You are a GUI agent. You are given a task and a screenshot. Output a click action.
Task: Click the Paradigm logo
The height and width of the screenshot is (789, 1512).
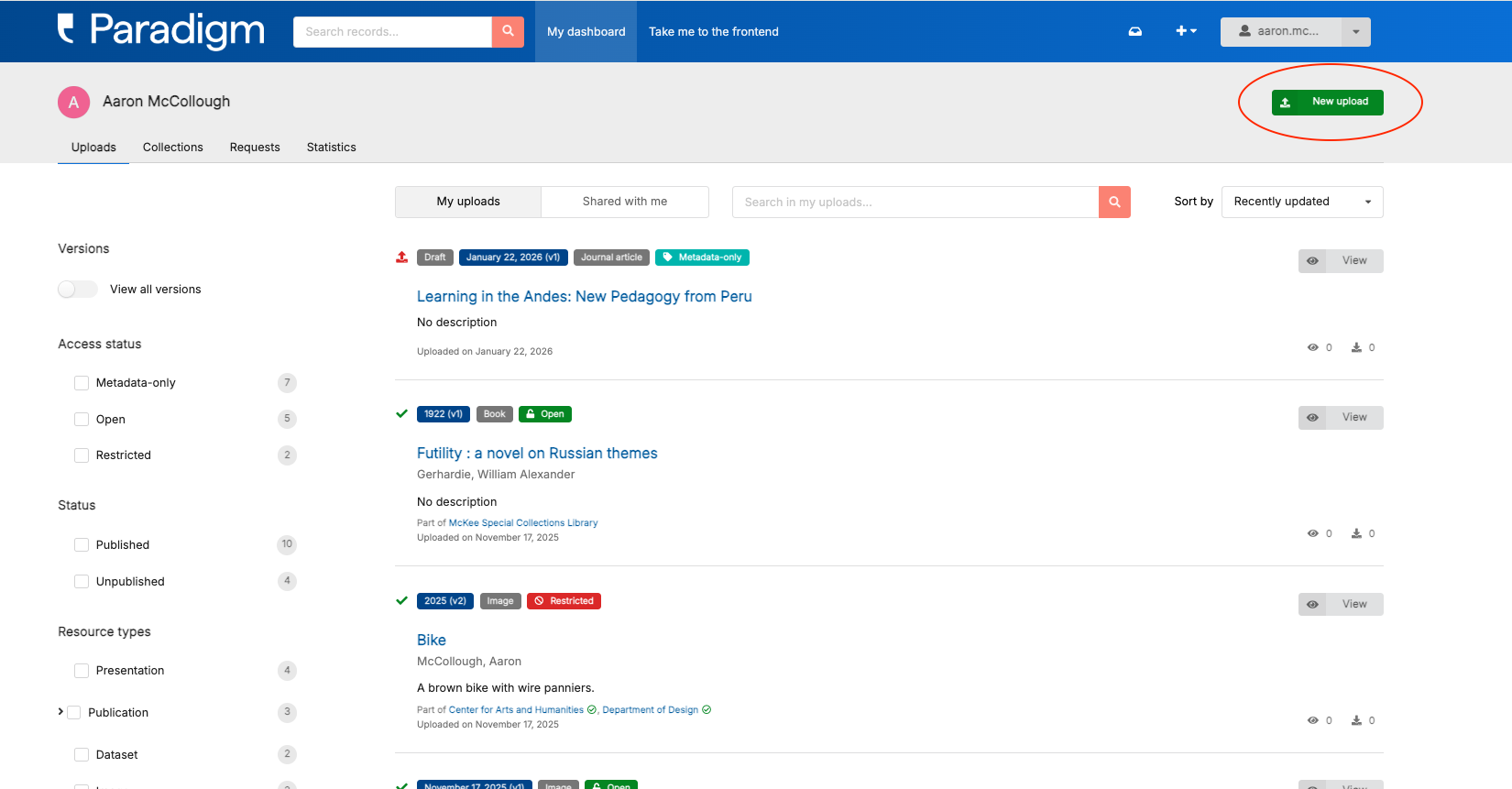point(161,30)
